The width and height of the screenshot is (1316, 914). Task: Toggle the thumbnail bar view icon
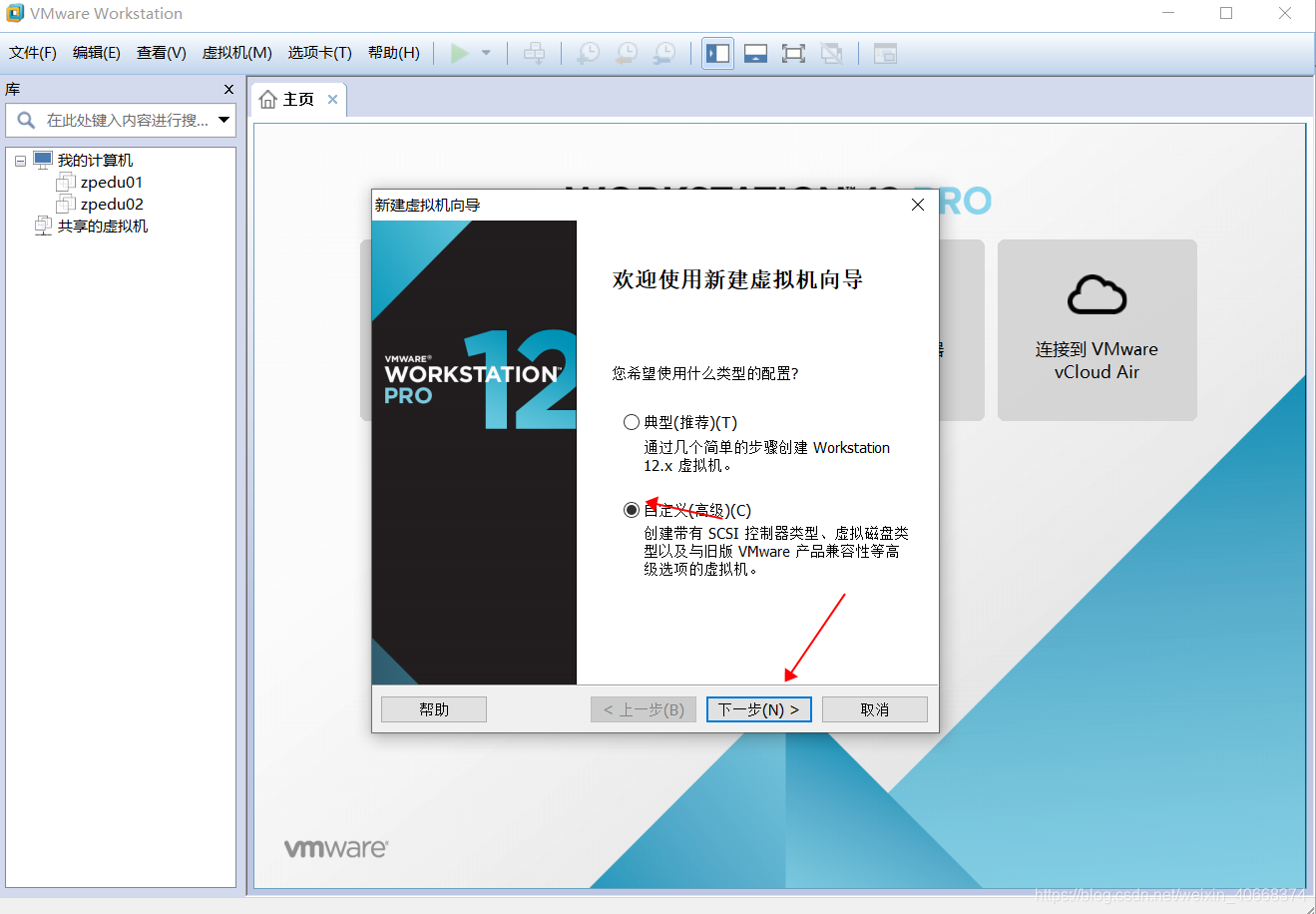tap(755, 53)
